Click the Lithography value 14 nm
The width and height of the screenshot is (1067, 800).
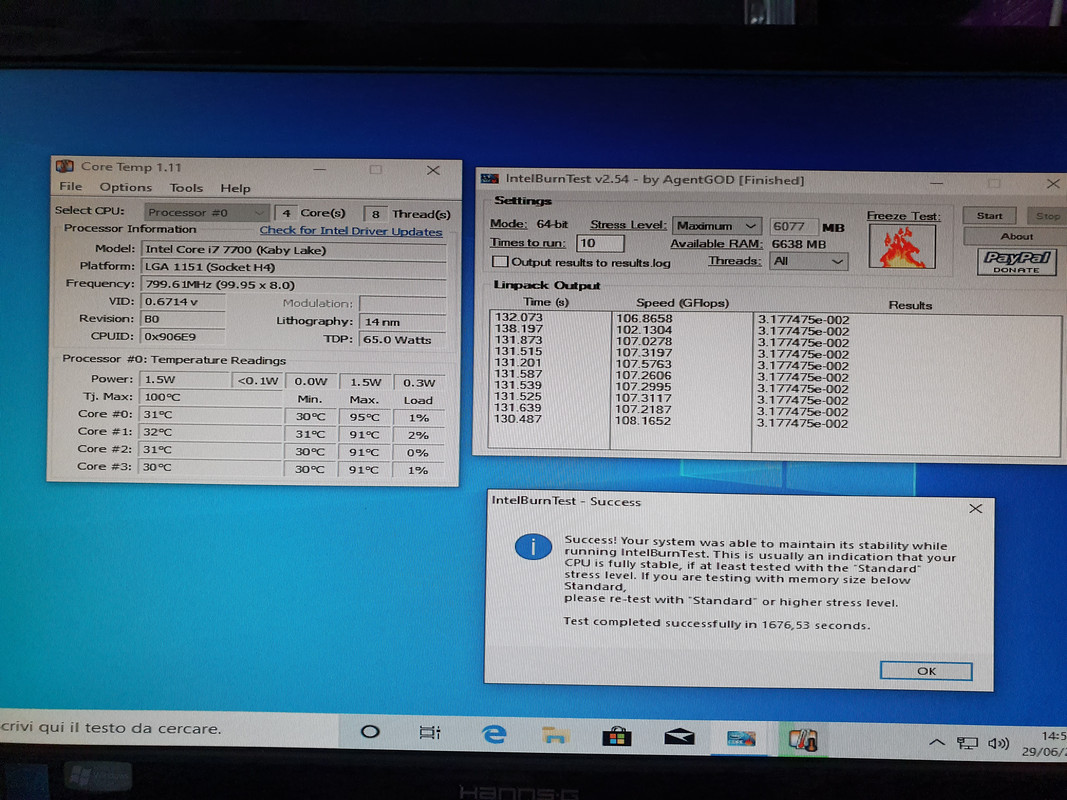[402, 322]
